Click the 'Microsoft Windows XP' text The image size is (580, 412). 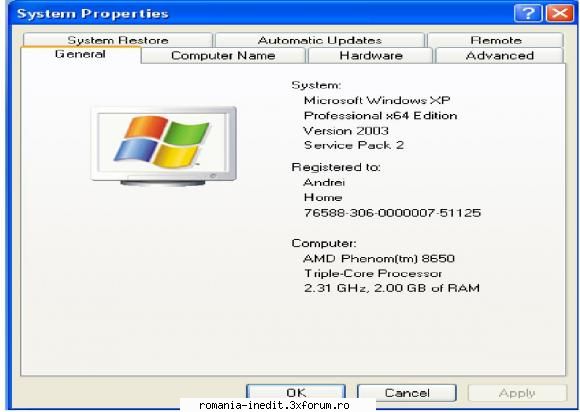coord(377,100)
